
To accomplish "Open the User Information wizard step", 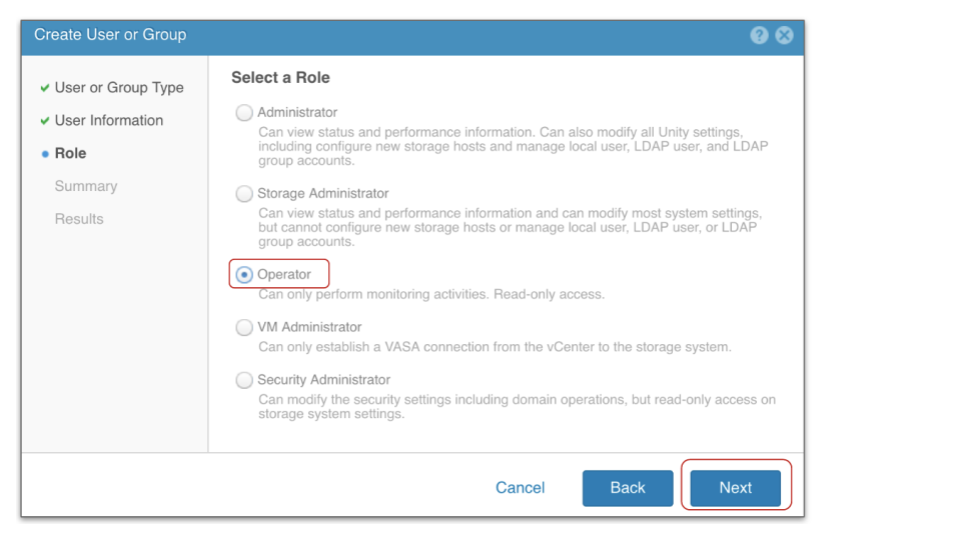I will [x=109, y=121].
